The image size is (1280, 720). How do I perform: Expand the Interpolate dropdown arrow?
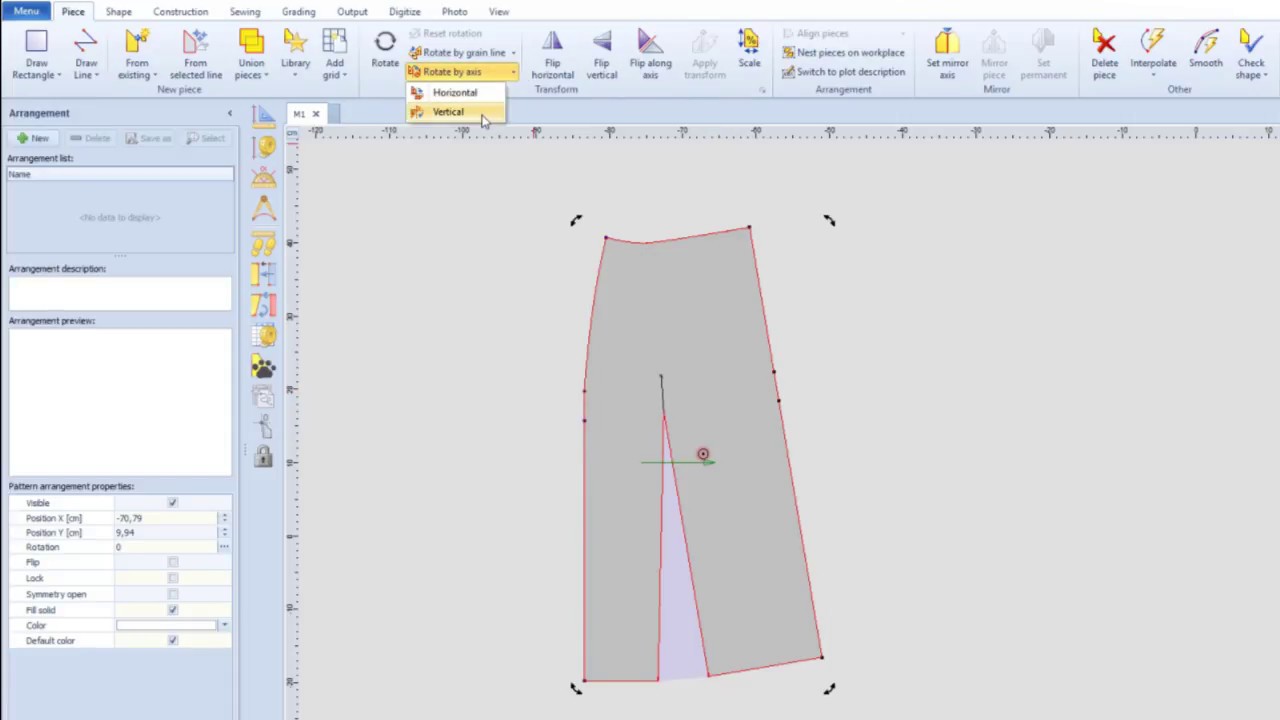pyautogui.click(x=1153, y=76)
